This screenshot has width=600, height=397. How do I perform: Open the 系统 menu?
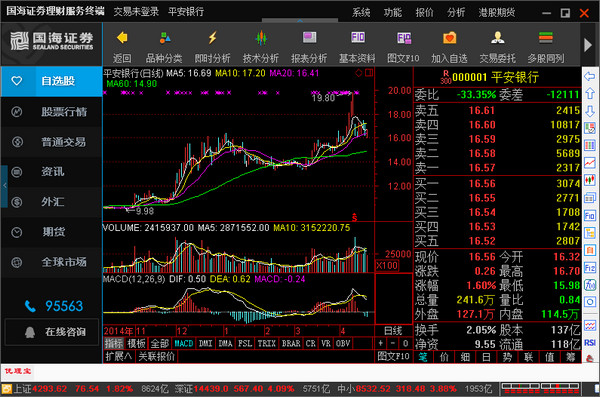[361, 13]
